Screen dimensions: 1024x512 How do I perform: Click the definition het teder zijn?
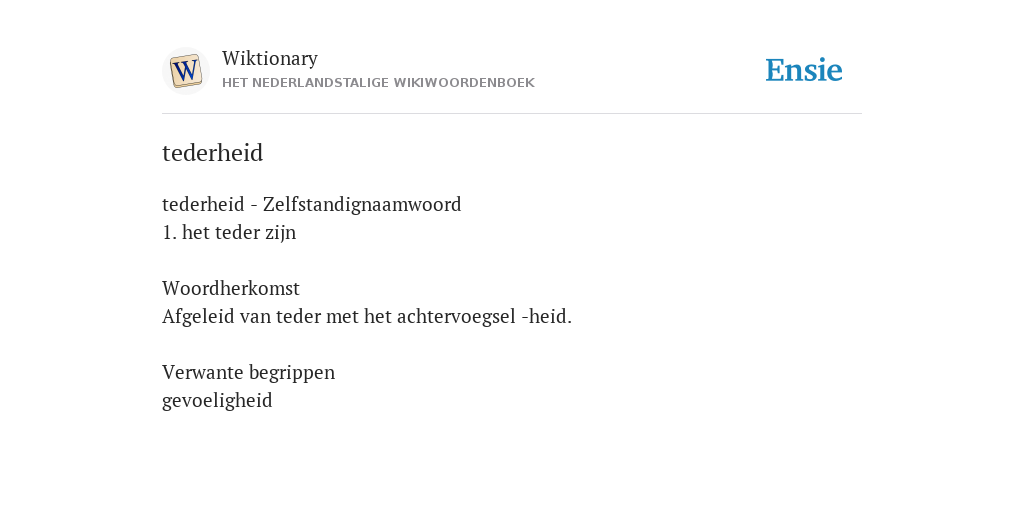click(239, 232)
